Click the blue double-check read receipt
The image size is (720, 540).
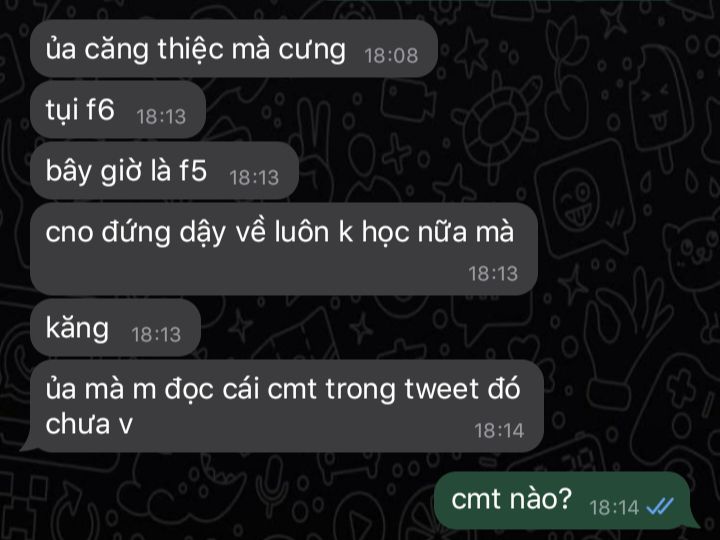pos(659,506)
